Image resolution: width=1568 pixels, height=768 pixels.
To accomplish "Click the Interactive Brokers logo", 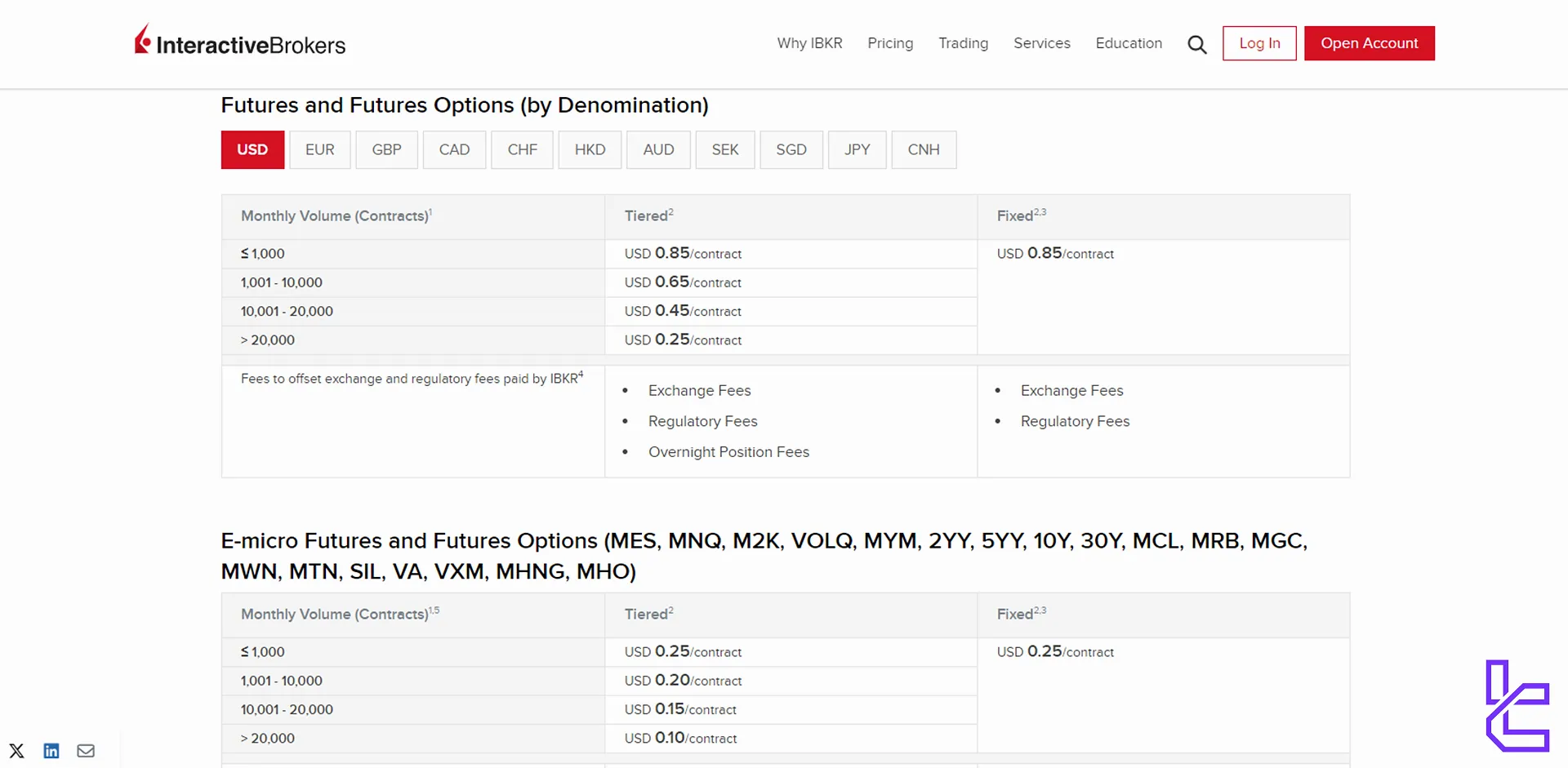I will tap(240, 42).
